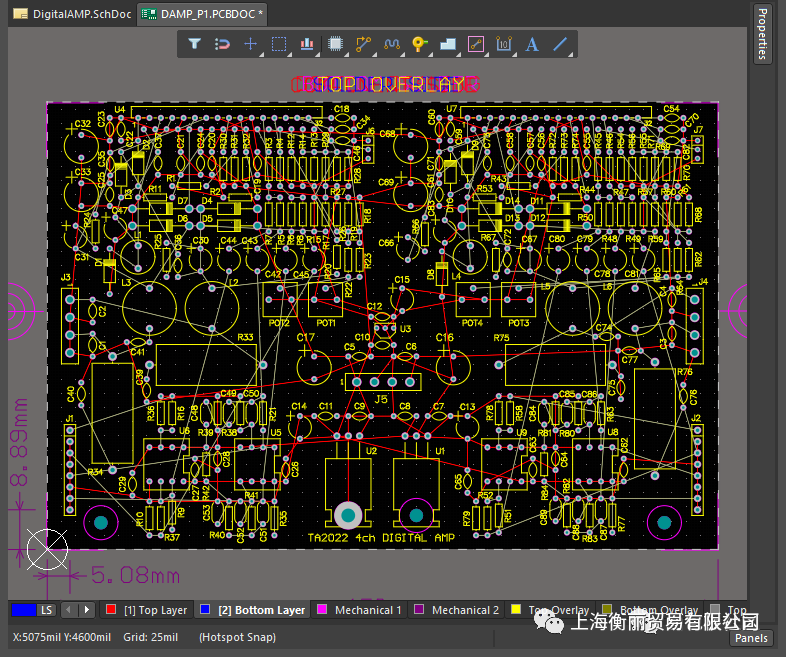Pick the place component chip icon

[335, 44]
